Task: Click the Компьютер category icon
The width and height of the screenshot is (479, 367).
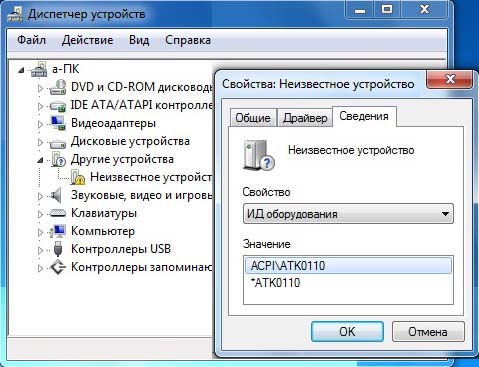Action: click(x=57, y=231)
